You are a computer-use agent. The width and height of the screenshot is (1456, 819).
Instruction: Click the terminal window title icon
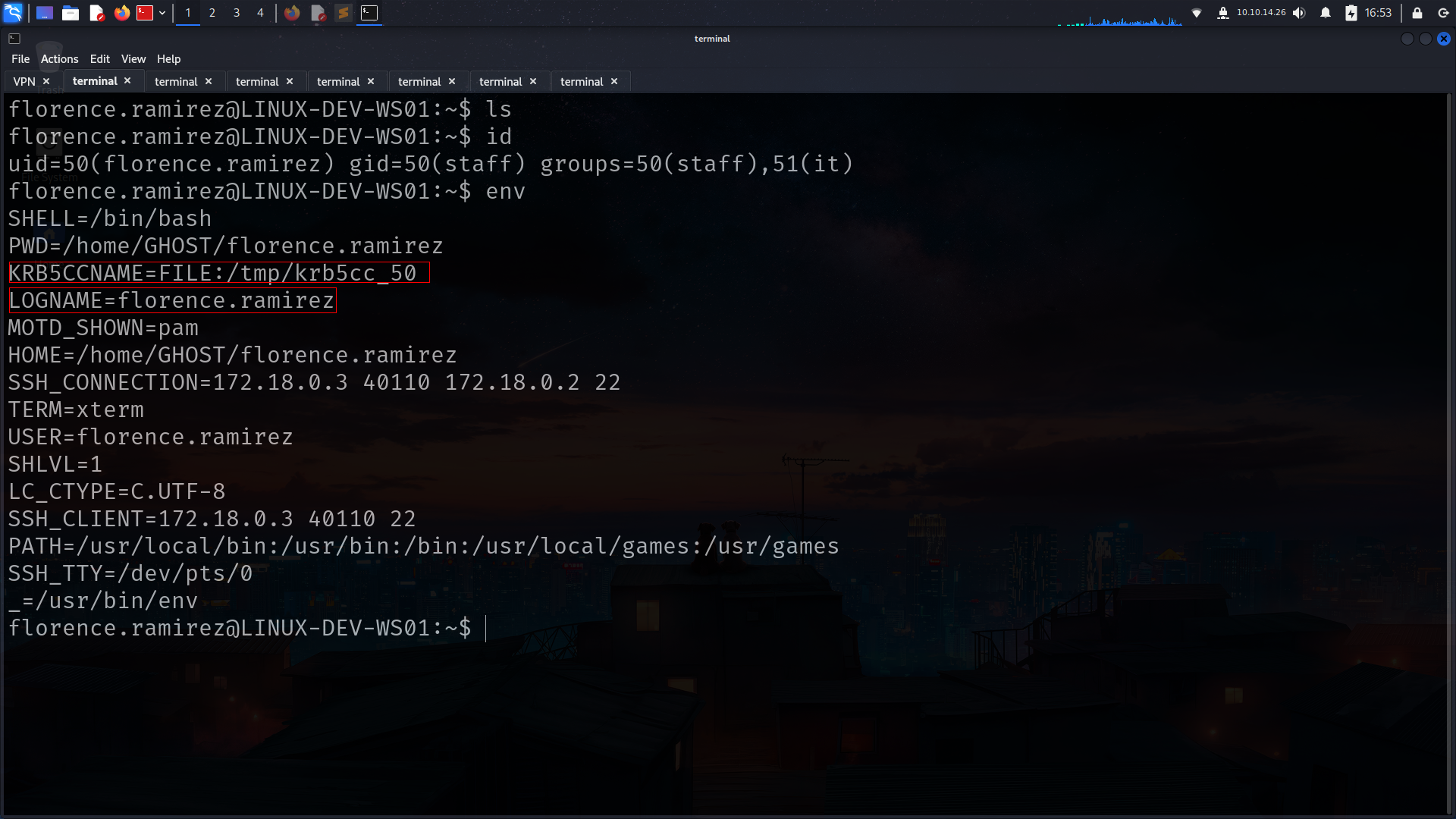(x=14, y=38)
